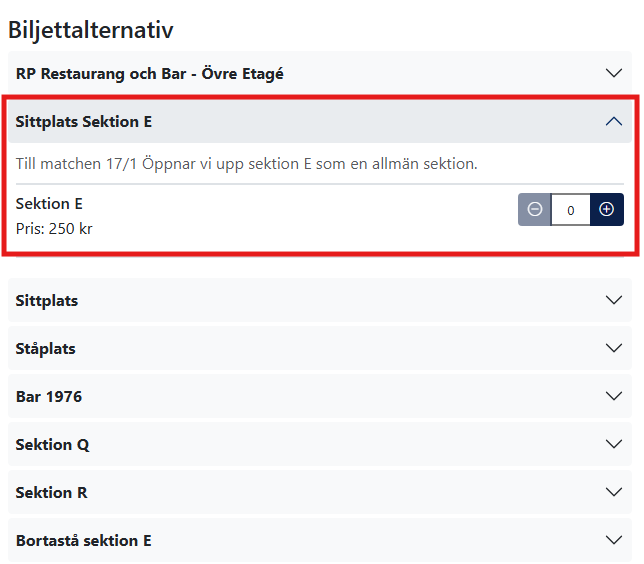The width and height of the screenshot is (644, 564).
Task: Expand the Sittplats section chevron
Action: pos(614,300)
